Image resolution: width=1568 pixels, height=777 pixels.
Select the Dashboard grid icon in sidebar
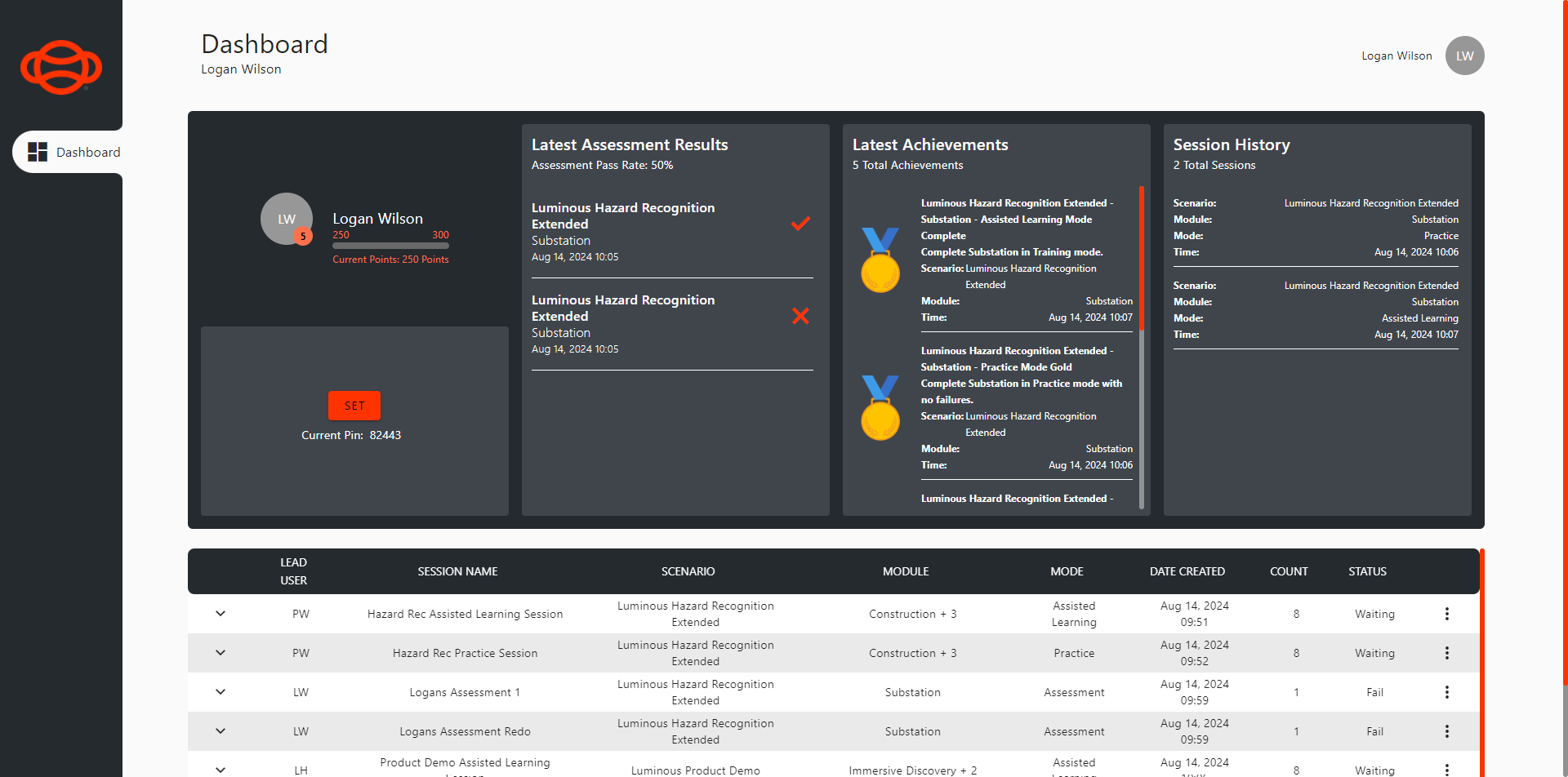37,151
